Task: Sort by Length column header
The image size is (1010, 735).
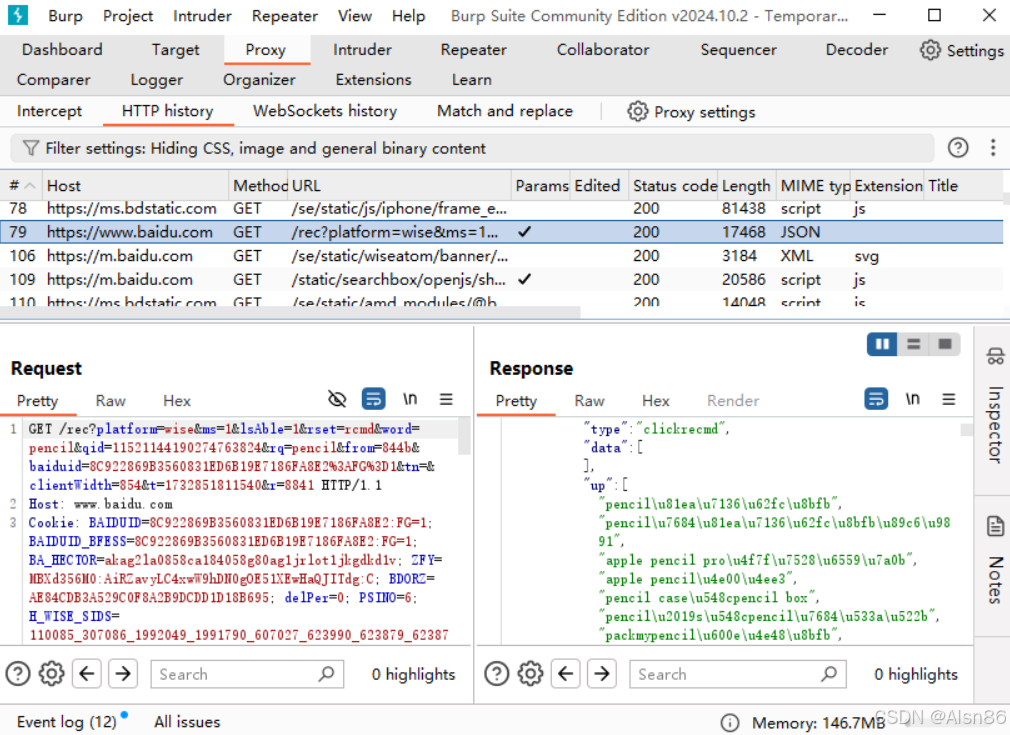Action: point(746,186)
